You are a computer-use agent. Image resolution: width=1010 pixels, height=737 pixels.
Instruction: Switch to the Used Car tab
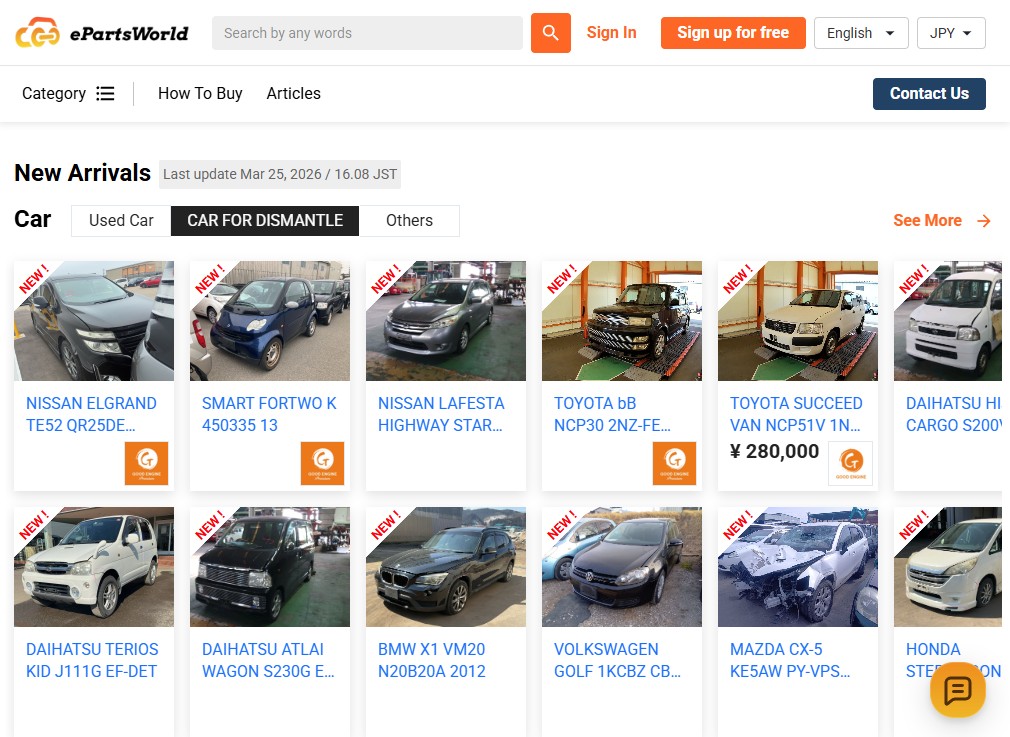tap(123, 220)
